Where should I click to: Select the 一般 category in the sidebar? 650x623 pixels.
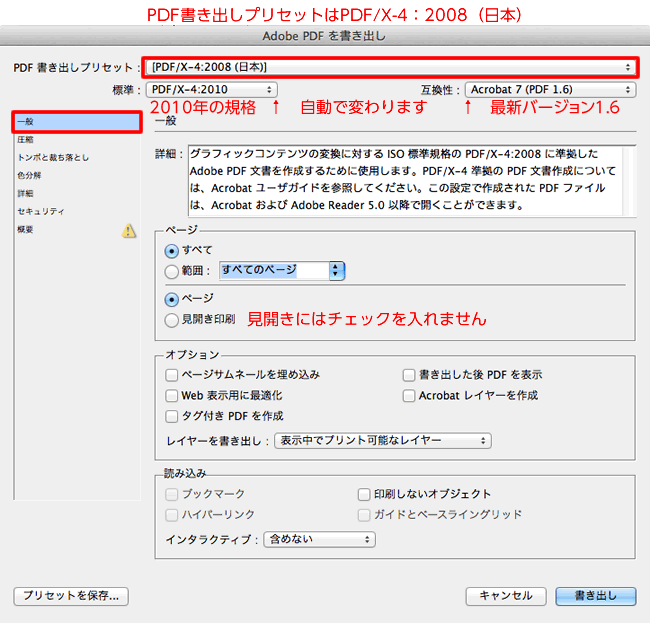(77, 122)
